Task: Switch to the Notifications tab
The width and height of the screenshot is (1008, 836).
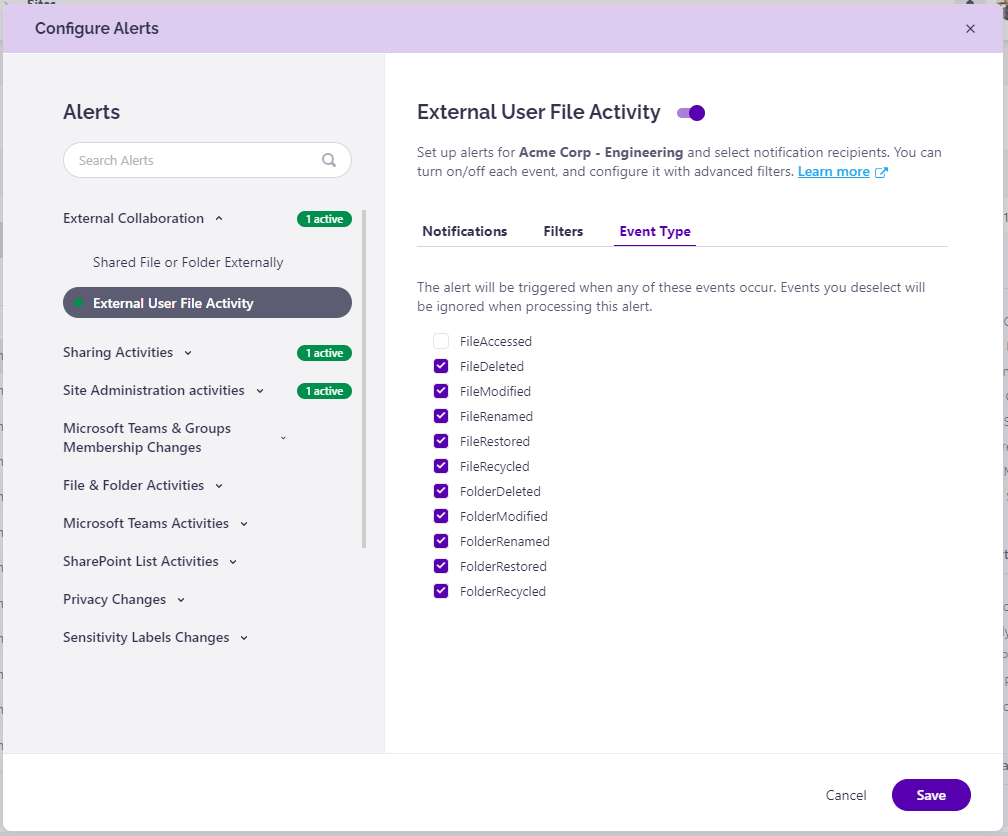Action: tap(464, 230)
